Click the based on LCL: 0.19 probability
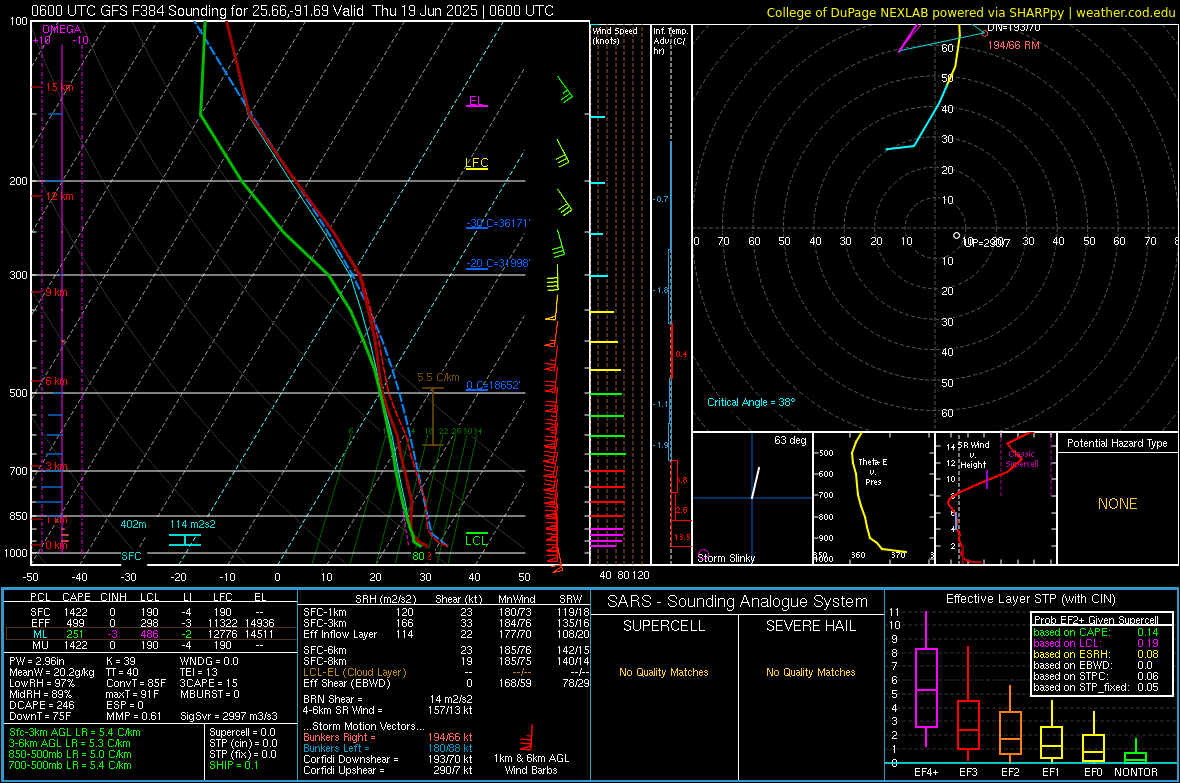1180x783 pixels. [1095, 643]
